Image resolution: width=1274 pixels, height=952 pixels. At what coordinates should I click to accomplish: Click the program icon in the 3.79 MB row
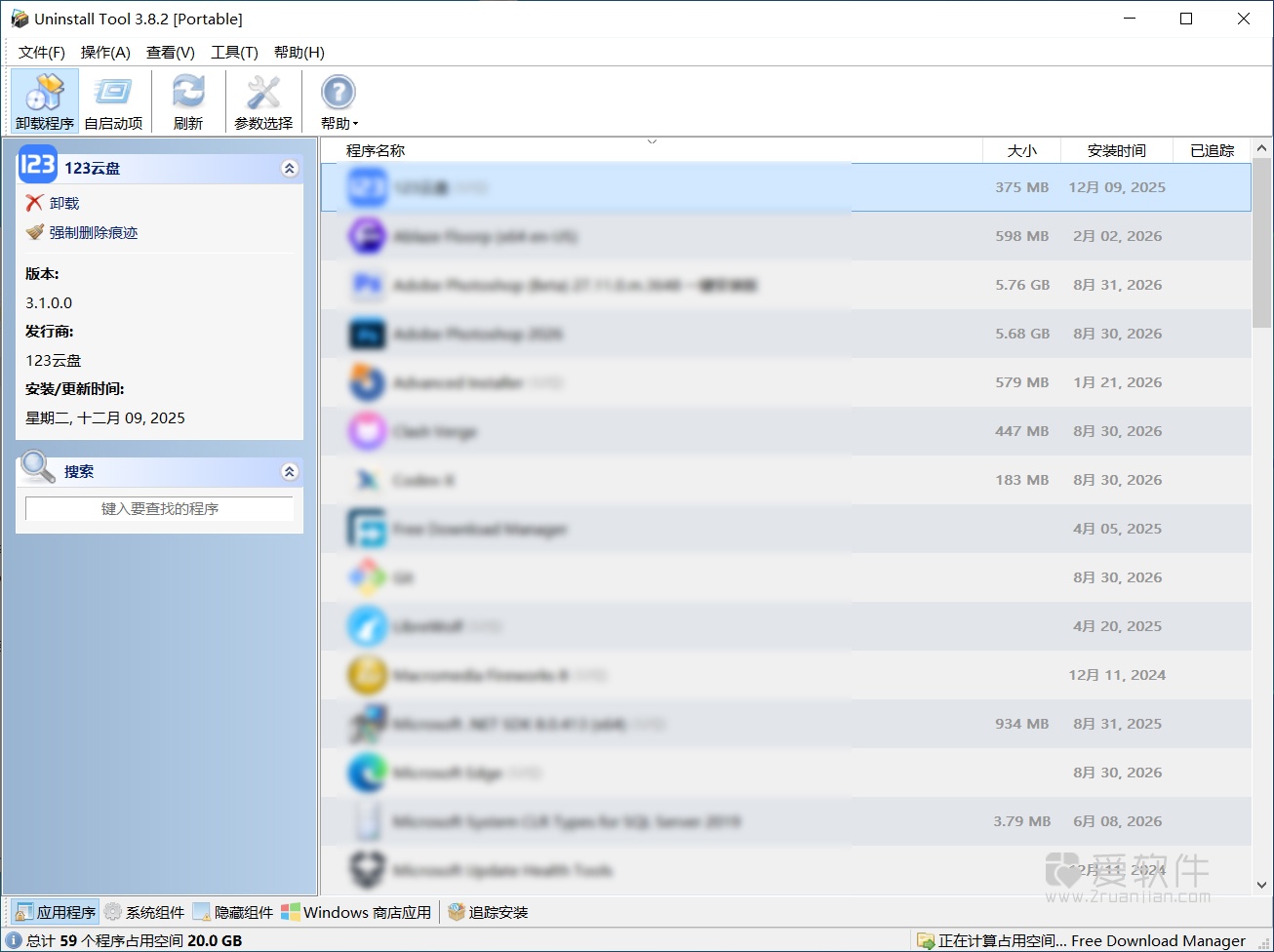[x=368, y=821]
